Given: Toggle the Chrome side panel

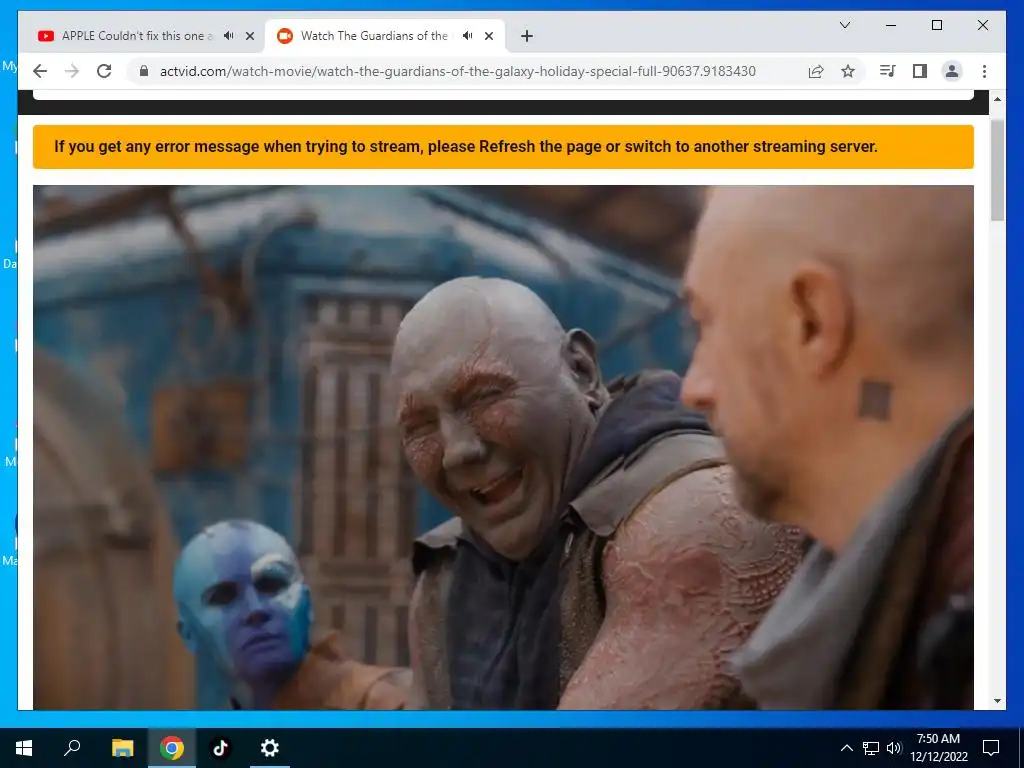Looking at the screenshot, I should tap(920, 71).
